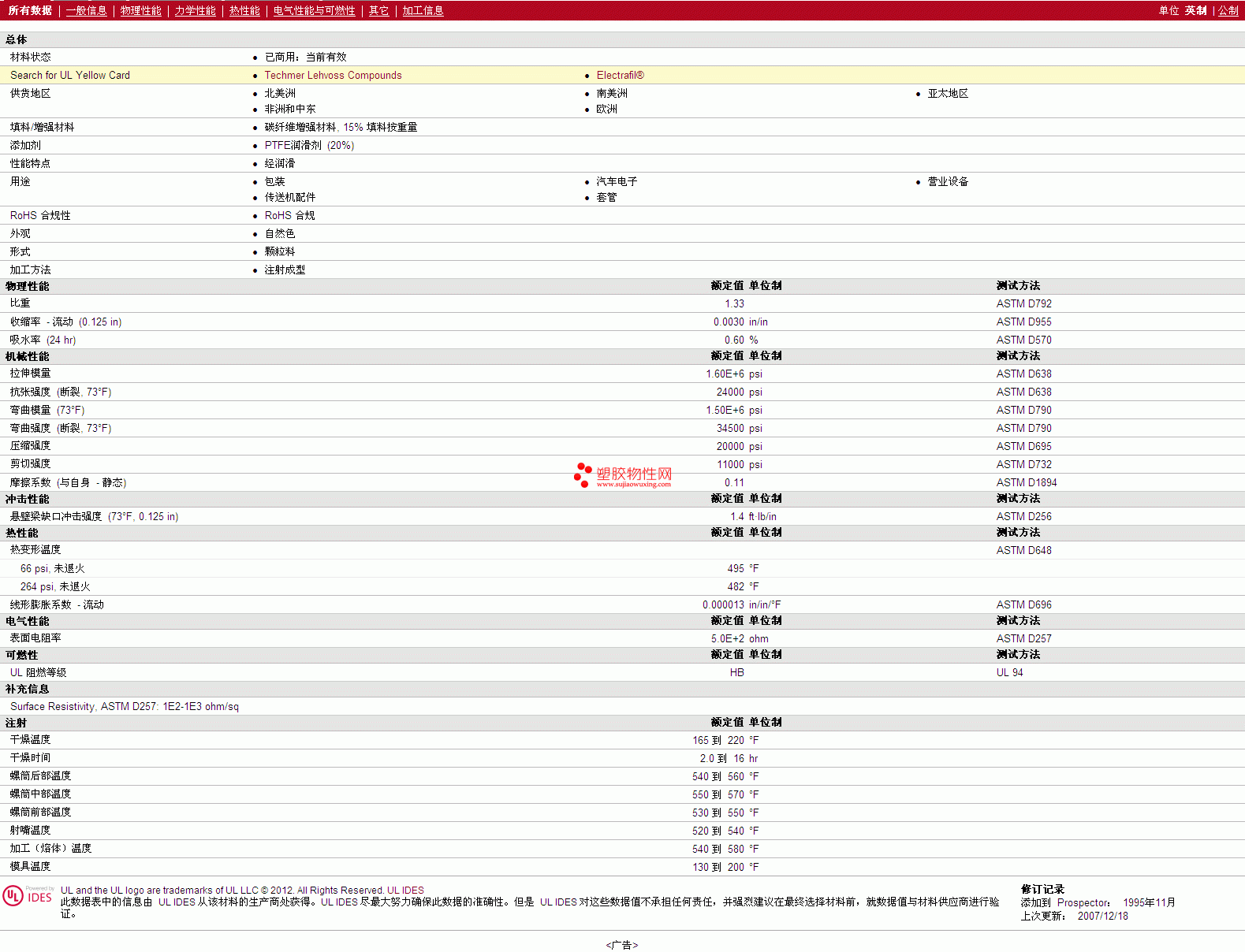
Task: Switch to the 所有数据 tab
Action: point(30,11)
